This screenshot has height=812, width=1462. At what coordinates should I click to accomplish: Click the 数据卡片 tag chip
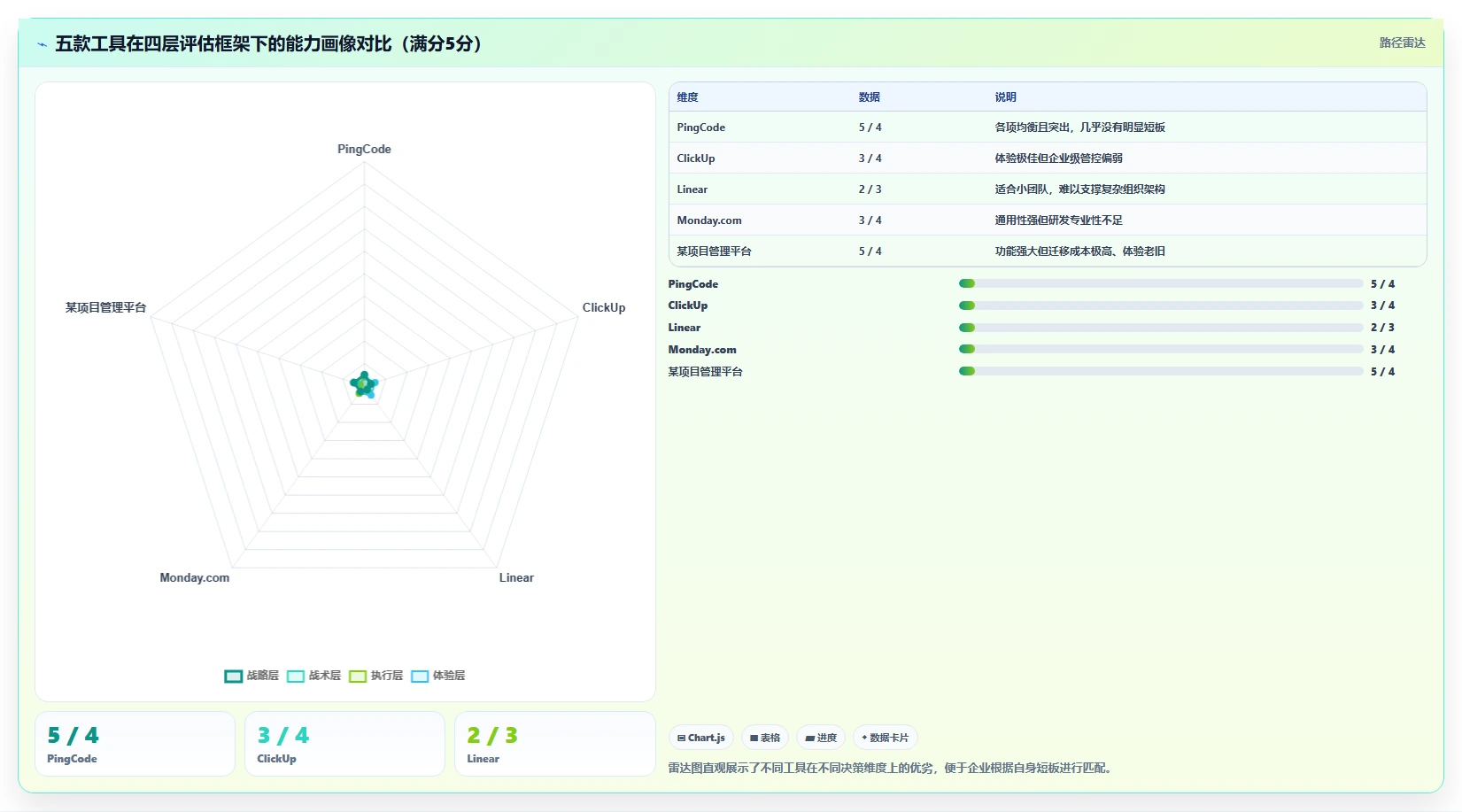point(885,738)
